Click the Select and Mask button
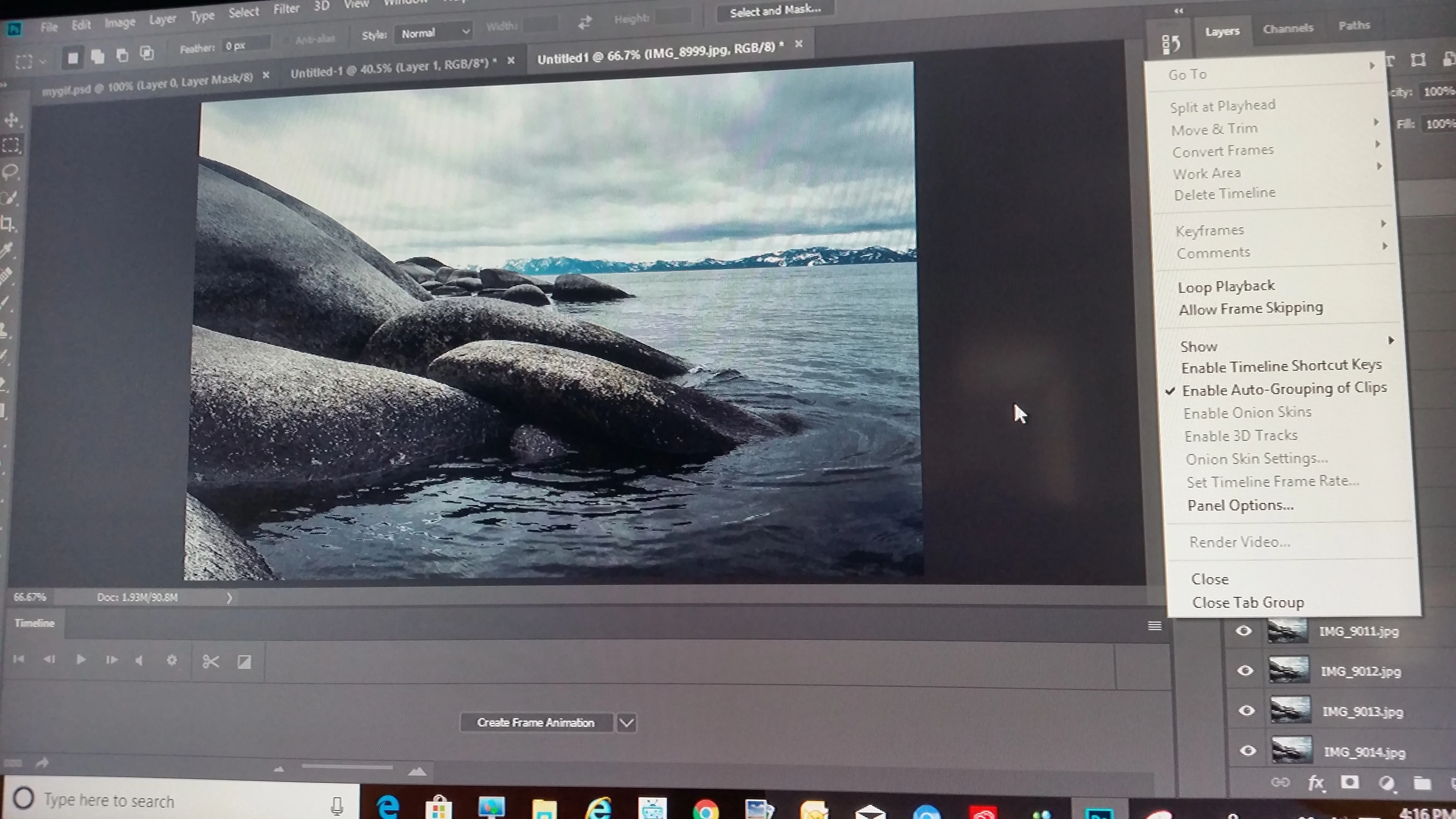 point(775,11)
